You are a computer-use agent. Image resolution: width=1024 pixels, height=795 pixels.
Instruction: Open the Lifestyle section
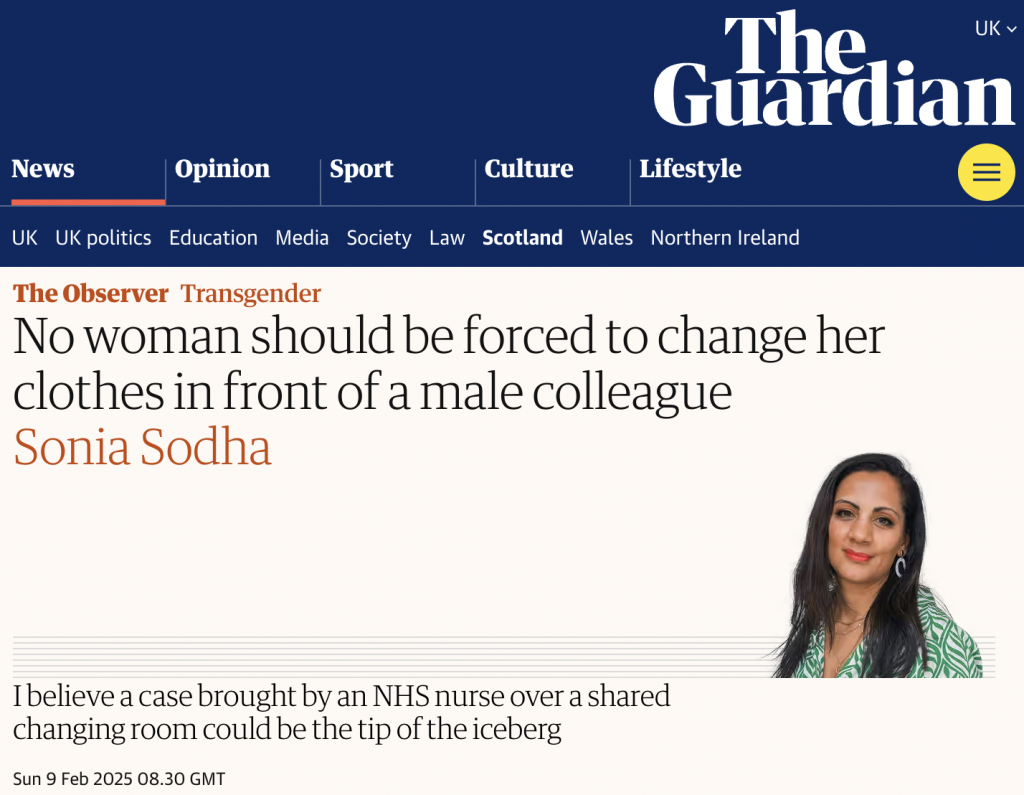[690, 169]
